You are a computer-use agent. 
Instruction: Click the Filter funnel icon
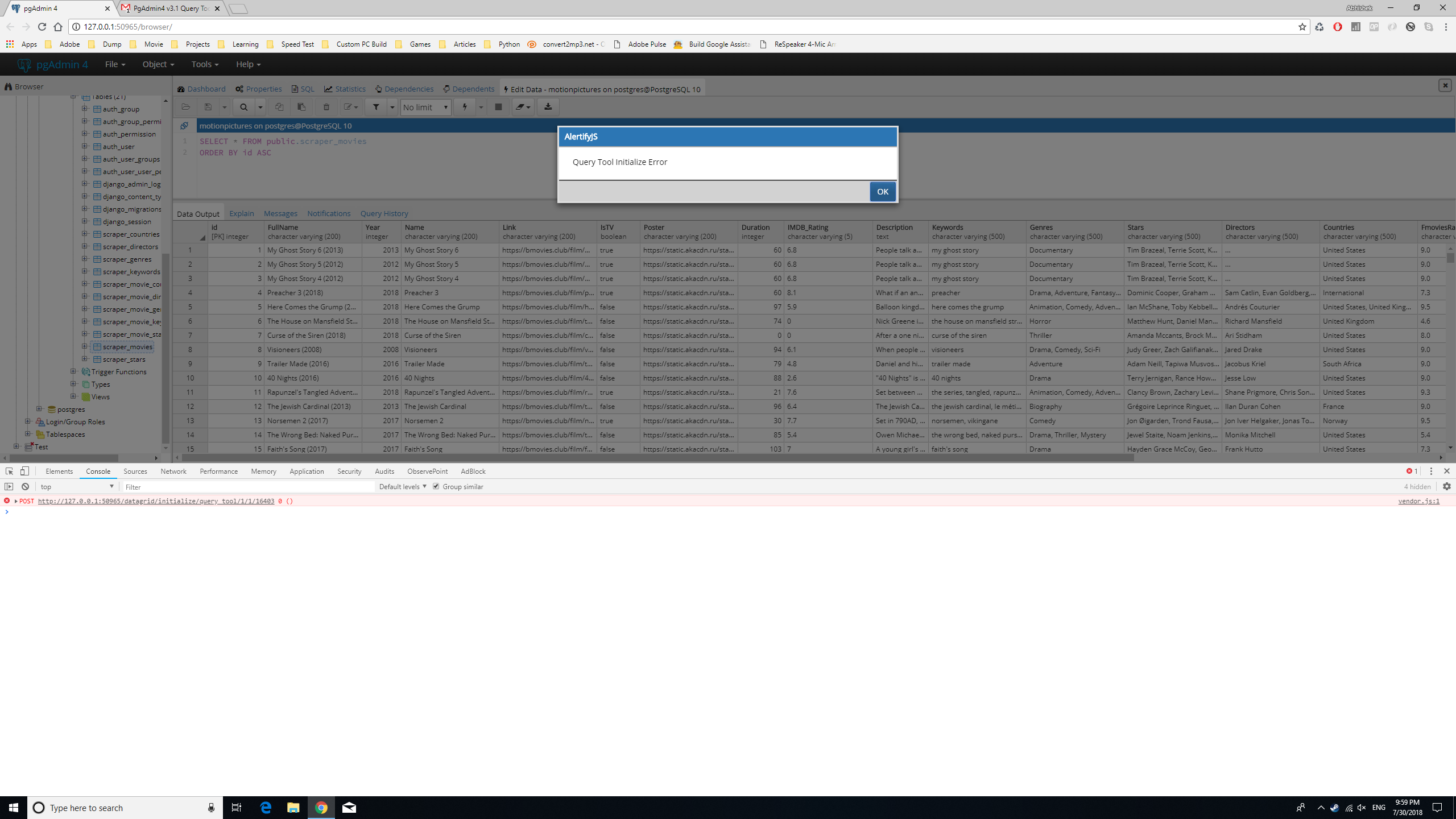tap(376, 107)
